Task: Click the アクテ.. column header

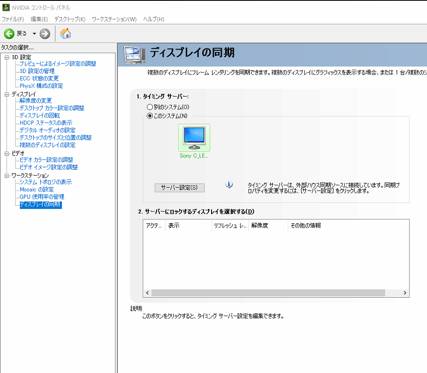Action: [x=154, y=226]
